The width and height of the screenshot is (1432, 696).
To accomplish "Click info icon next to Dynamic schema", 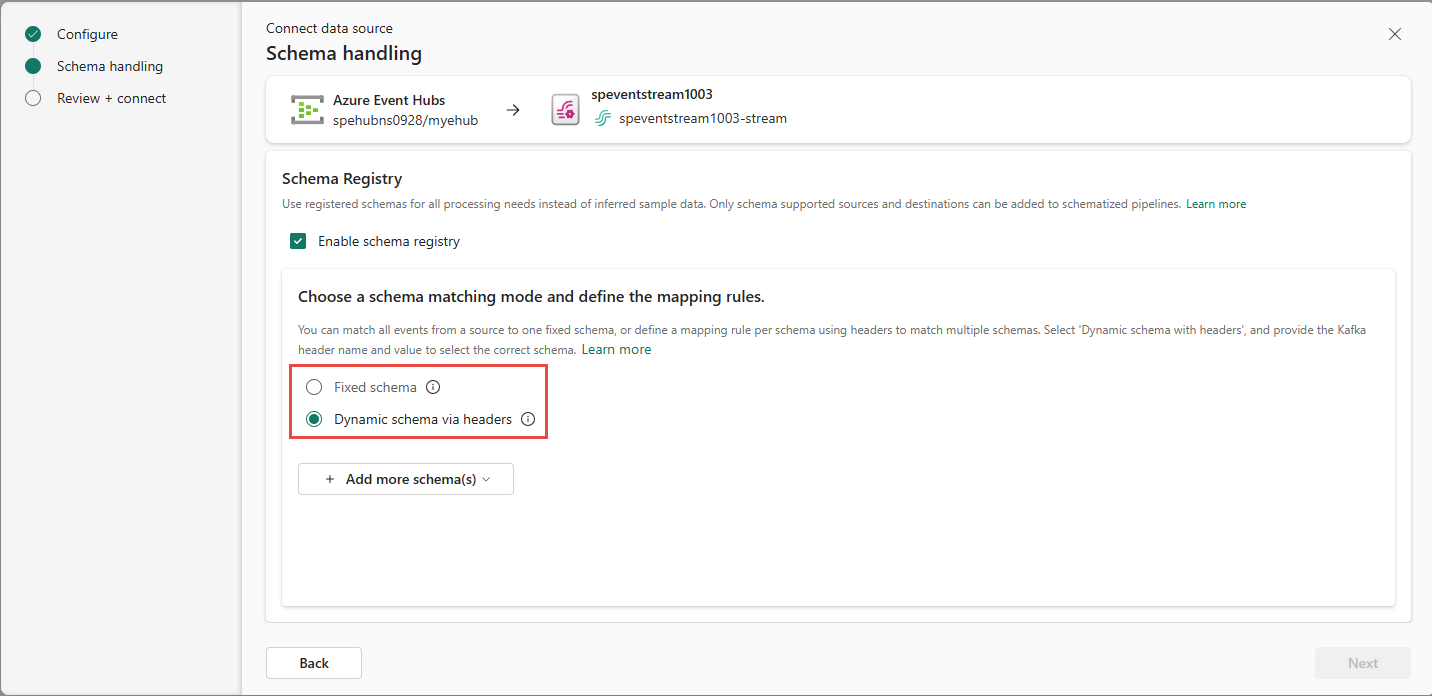I will coord(528,420).
